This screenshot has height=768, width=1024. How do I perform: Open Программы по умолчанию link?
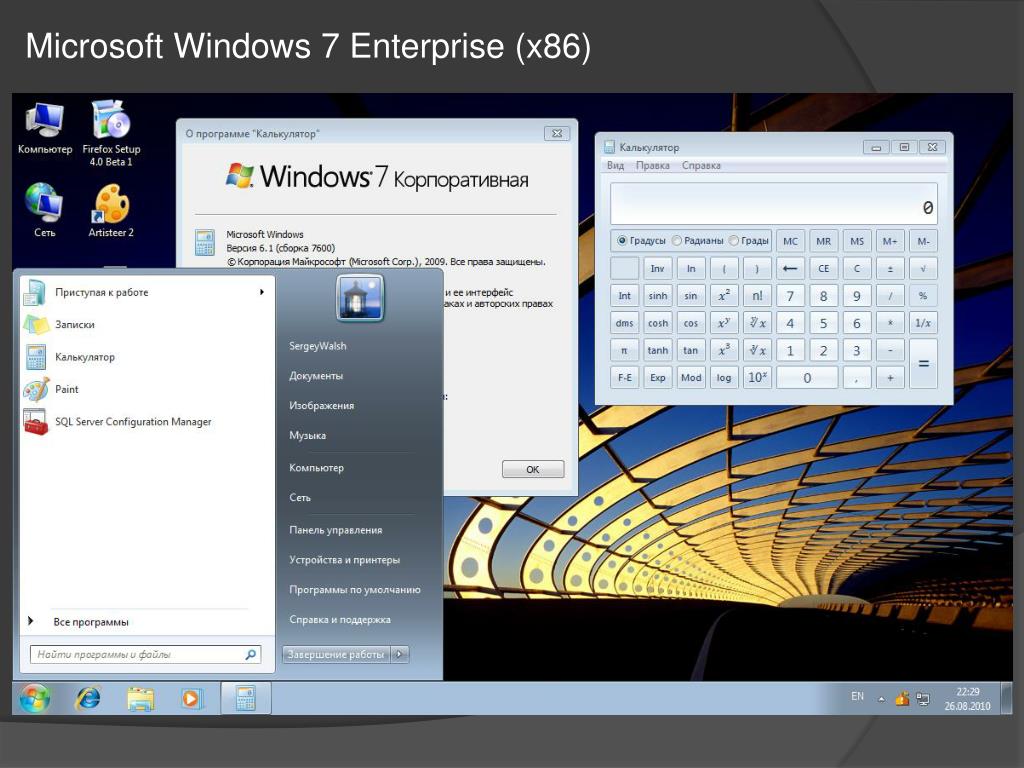click(x=355, y=589)
